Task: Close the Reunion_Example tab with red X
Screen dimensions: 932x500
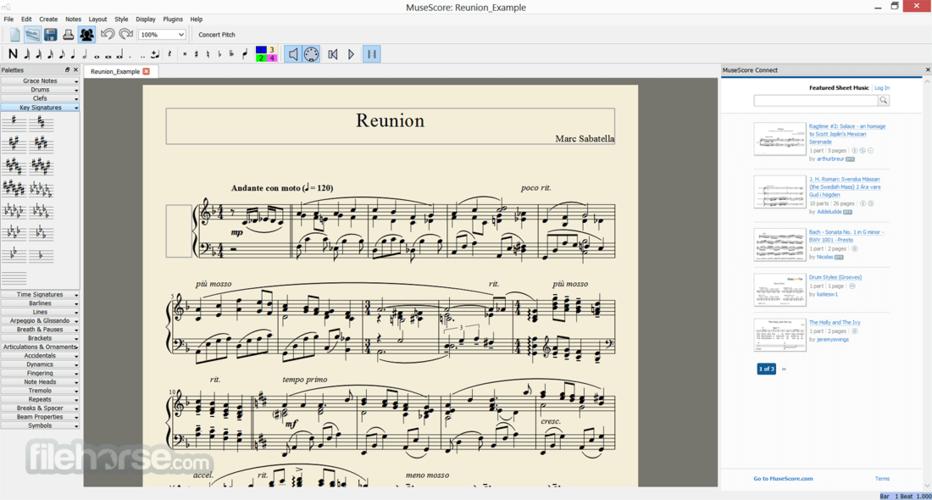Action: coord(146,71)
